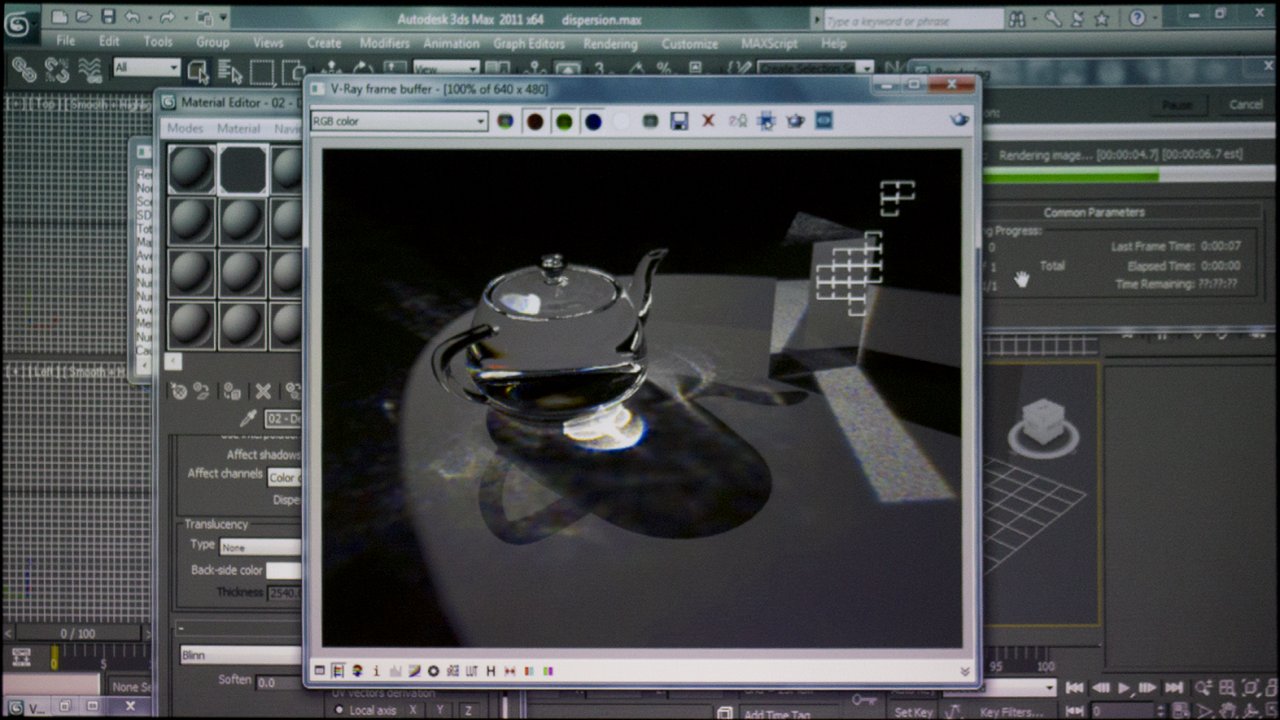Viewport: 1280px width, 720px height.
Task: Toggle curve color correction icon
Action: (x=414, y=671)
